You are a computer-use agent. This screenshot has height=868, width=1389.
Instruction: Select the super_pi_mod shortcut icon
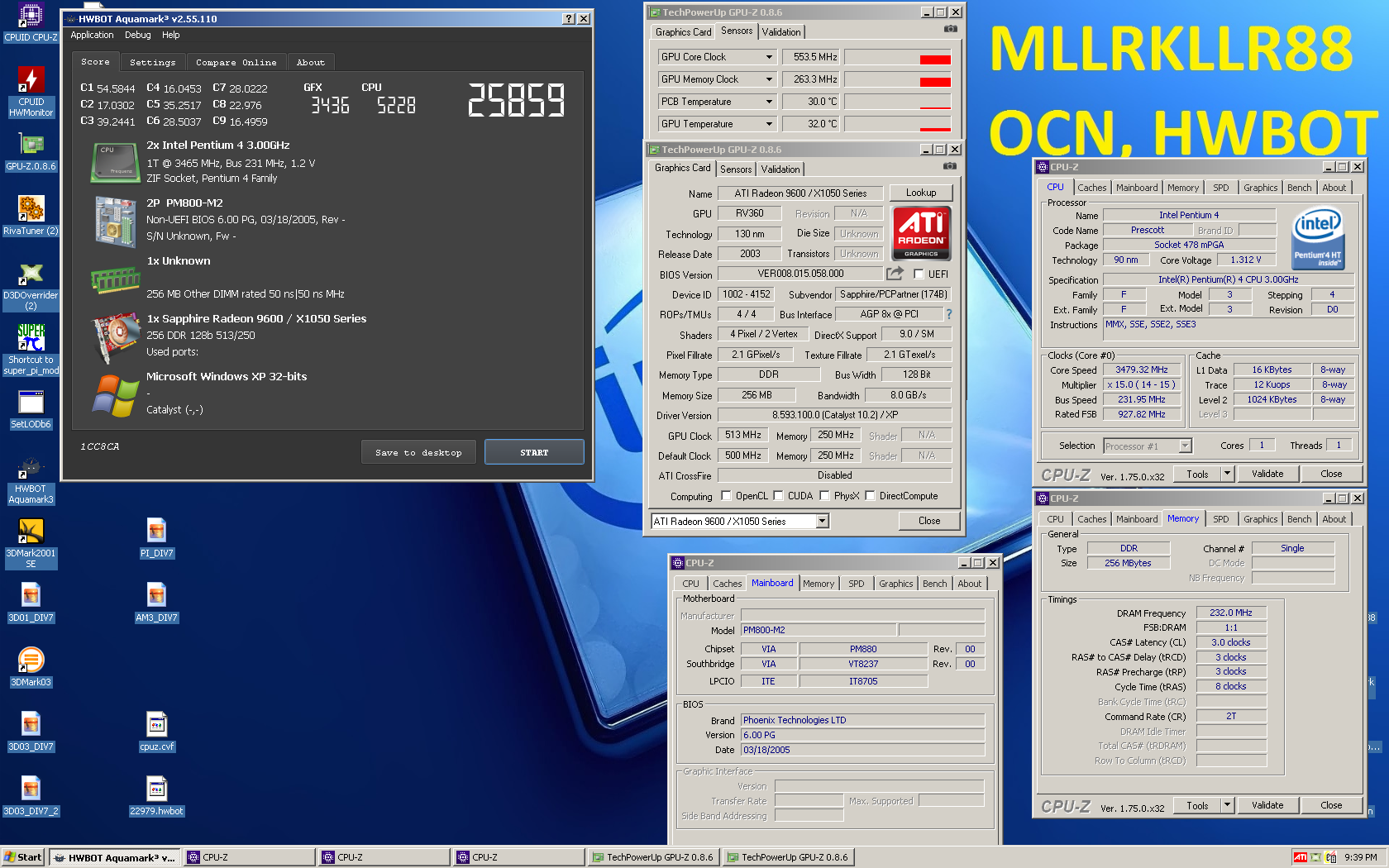tap(31, 349)
